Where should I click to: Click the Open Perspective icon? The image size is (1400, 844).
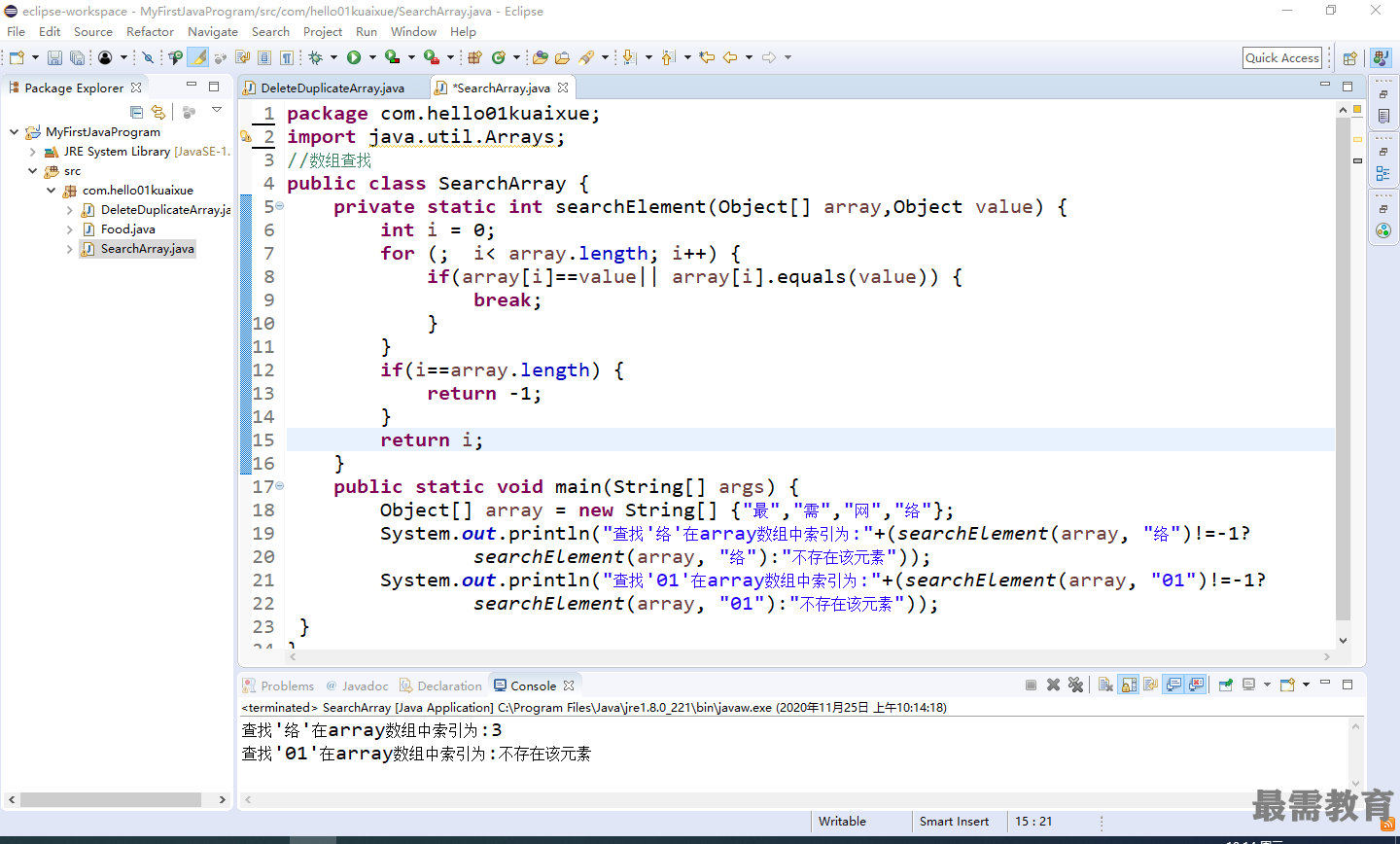tap(1349, 58)
